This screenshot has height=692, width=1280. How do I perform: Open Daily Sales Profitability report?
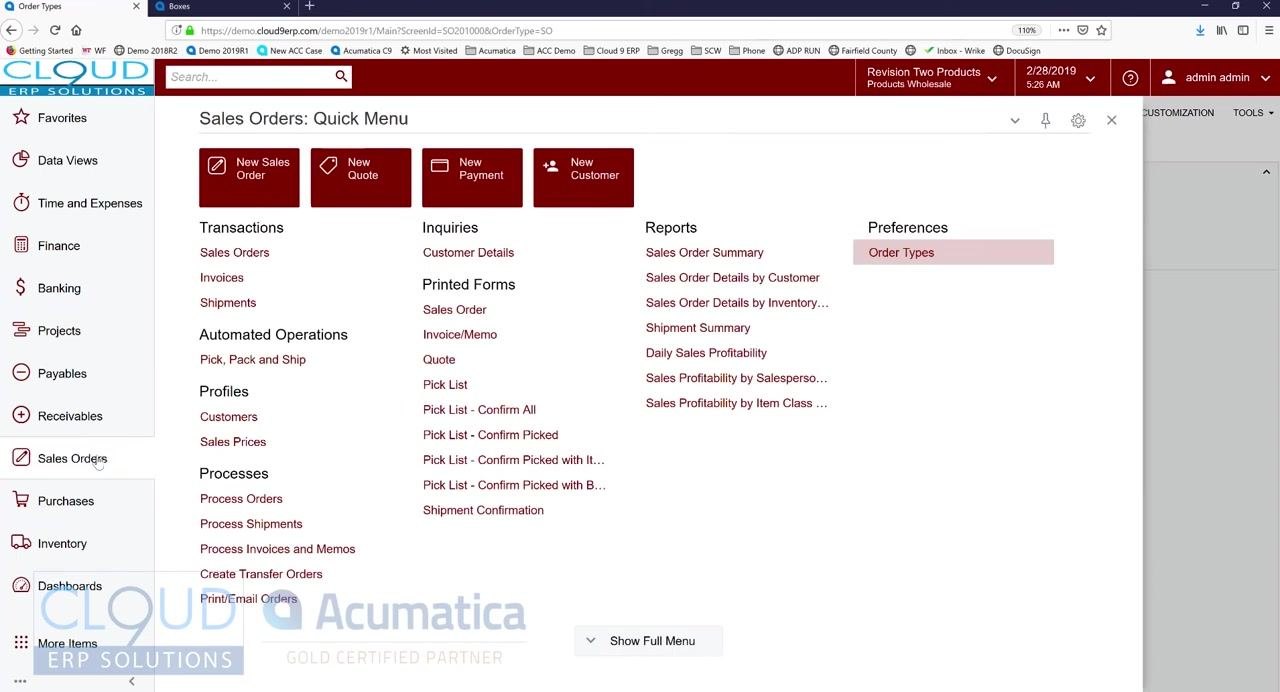point(706,353)
